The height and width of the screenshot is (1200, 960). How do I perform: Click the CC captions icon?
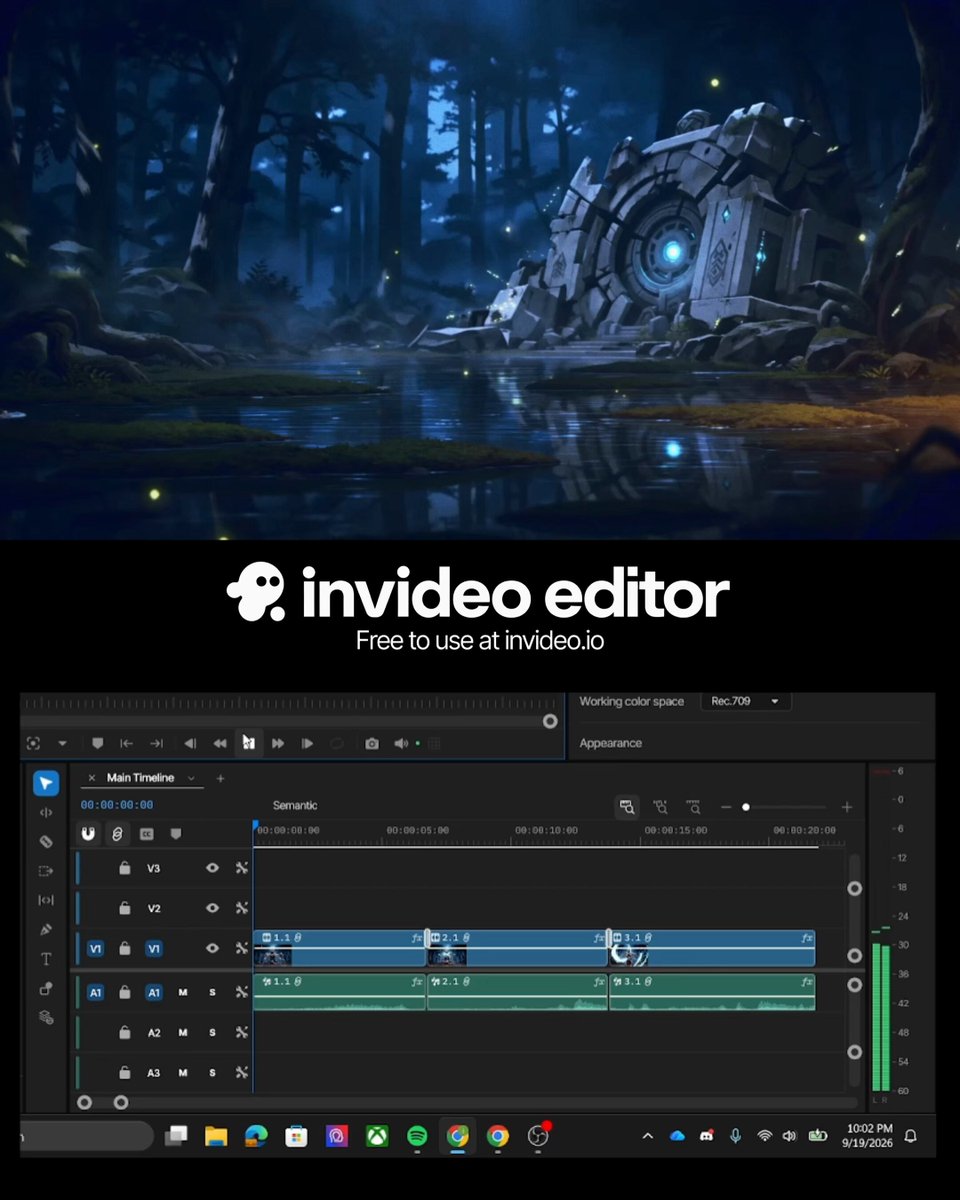(x=146, y=833)
